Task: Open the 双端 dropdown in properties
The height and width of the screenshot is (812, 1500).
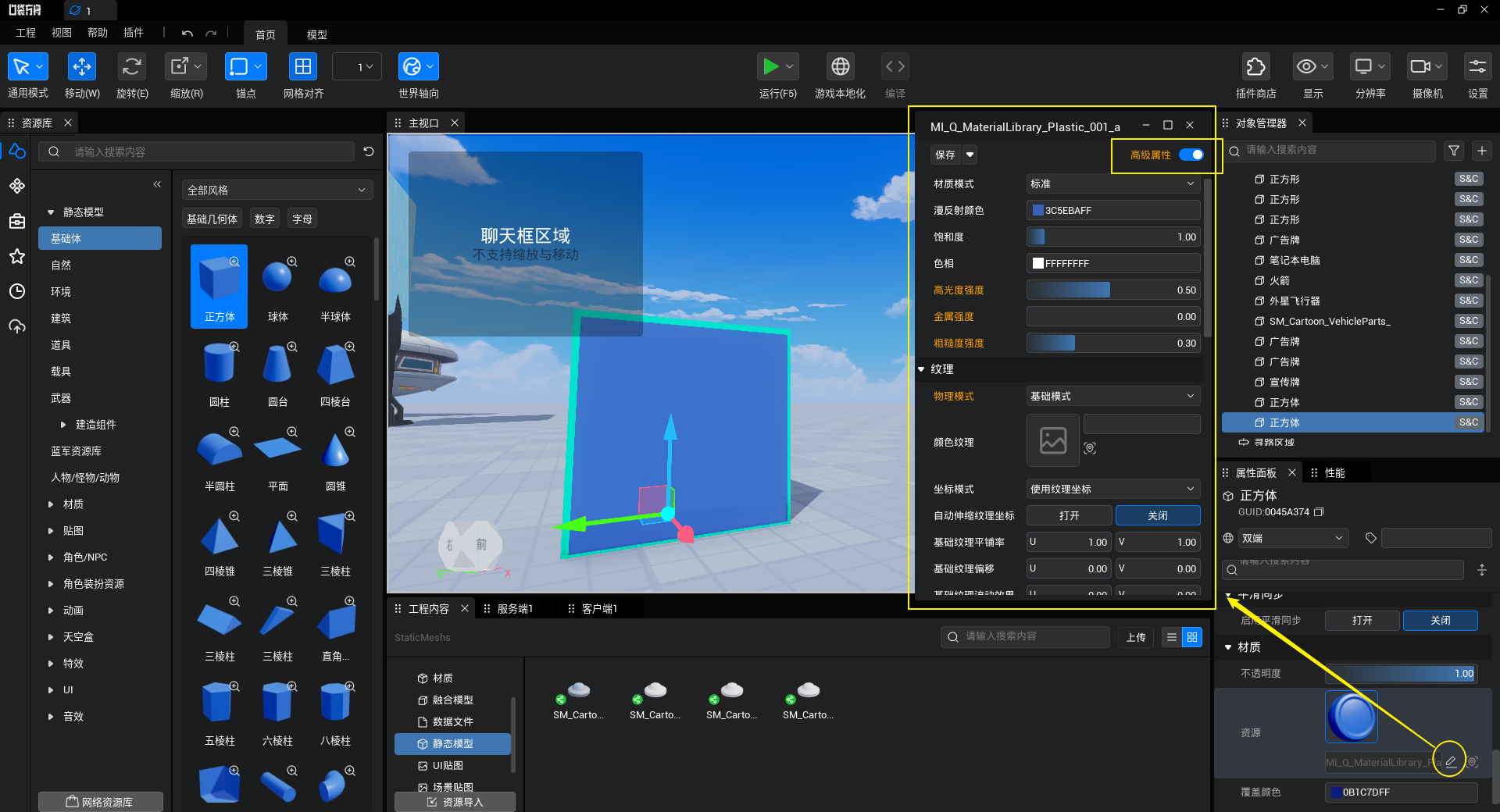Action: click(1294, 538)
